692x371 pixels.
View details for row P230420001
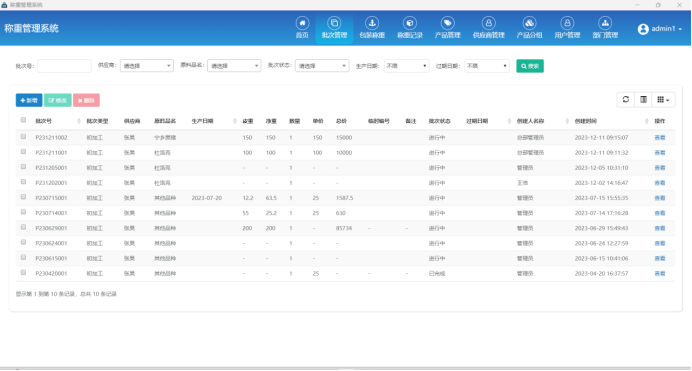659,274
